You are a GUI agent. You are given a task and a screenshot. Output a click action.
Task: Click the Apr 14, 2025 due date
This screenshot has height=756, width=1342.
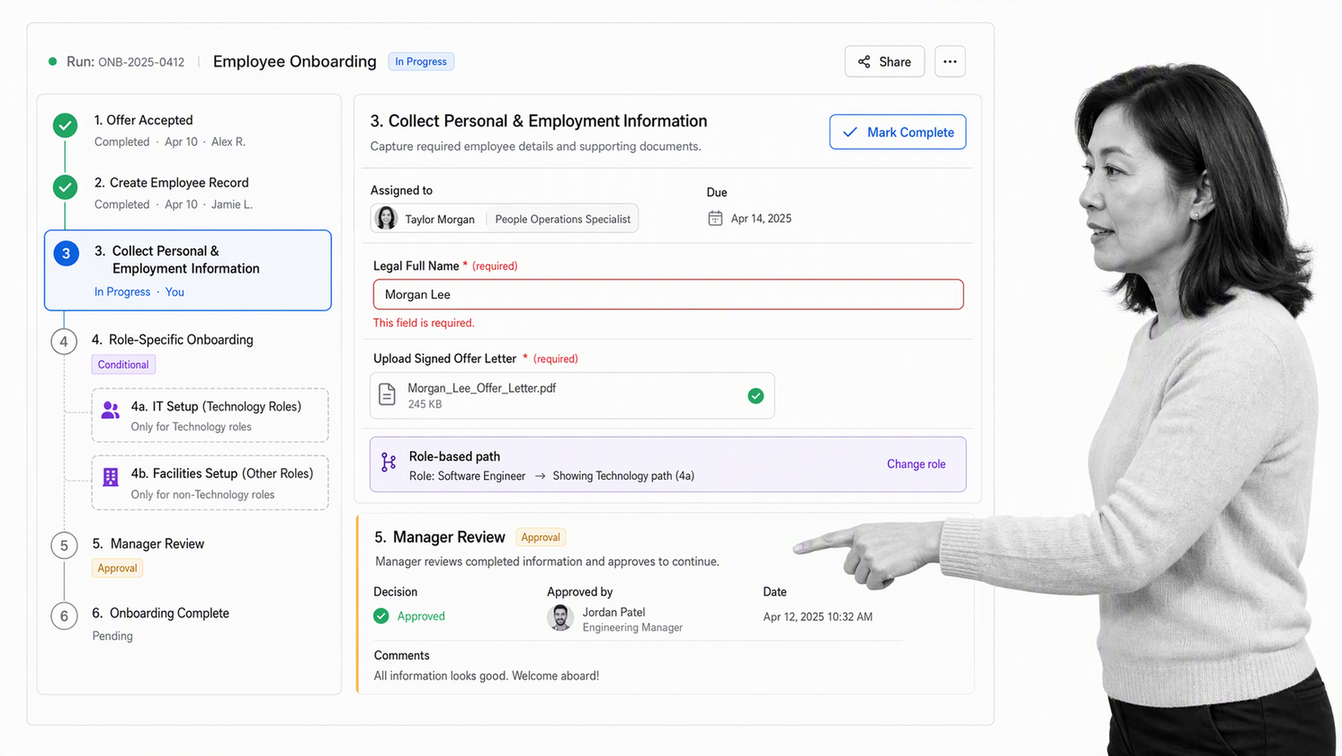[761, 219]
